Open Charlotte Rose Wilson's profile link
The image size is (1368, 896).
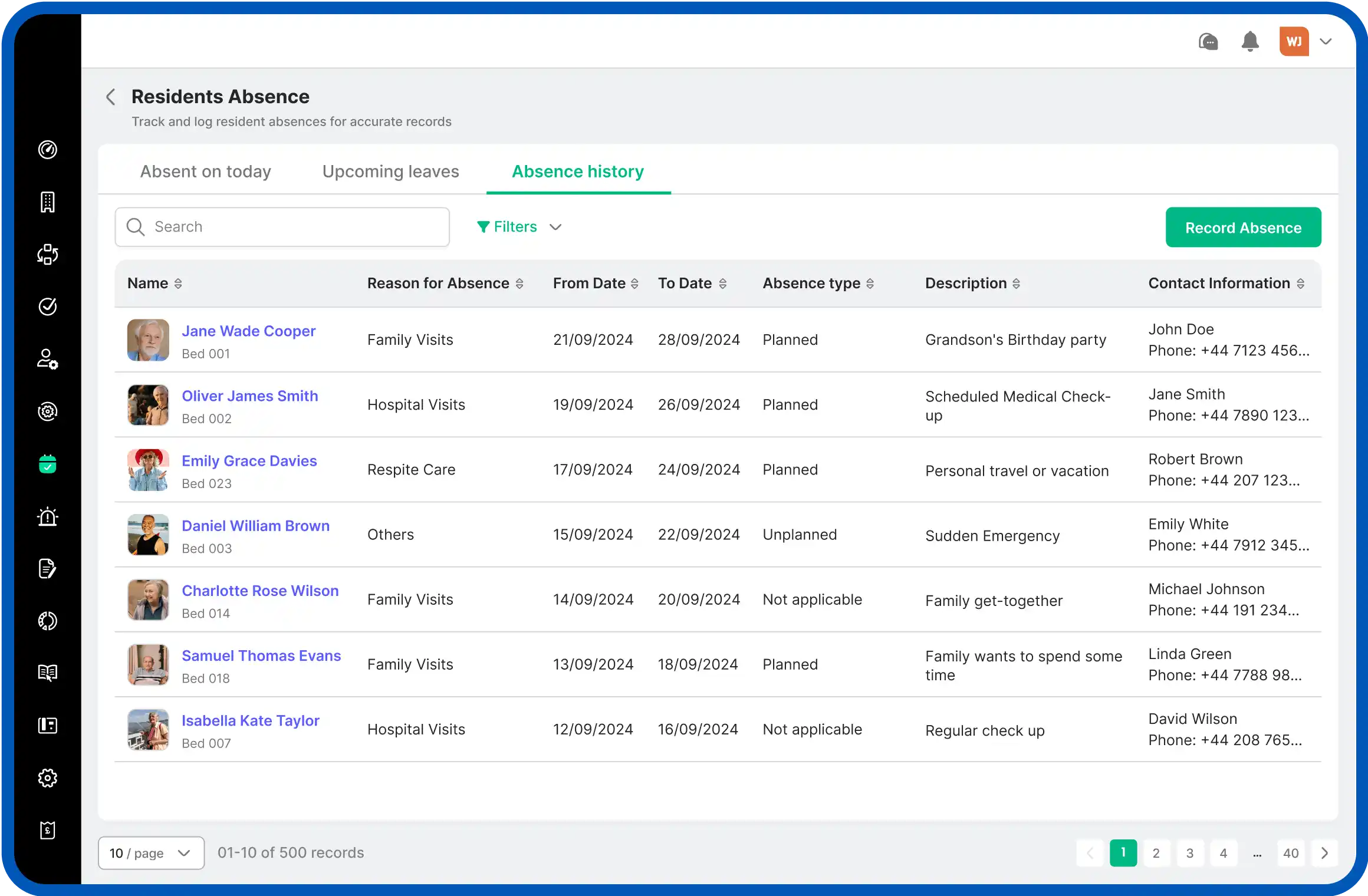point(260,591)
